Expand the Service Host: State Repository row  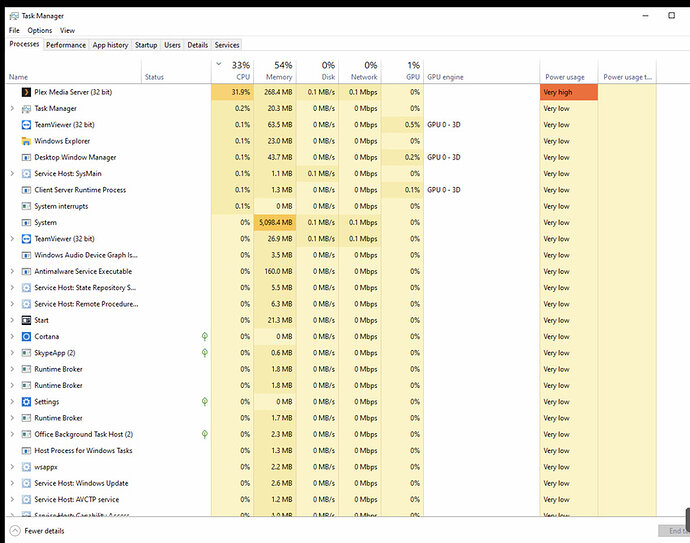pos(12,287)
